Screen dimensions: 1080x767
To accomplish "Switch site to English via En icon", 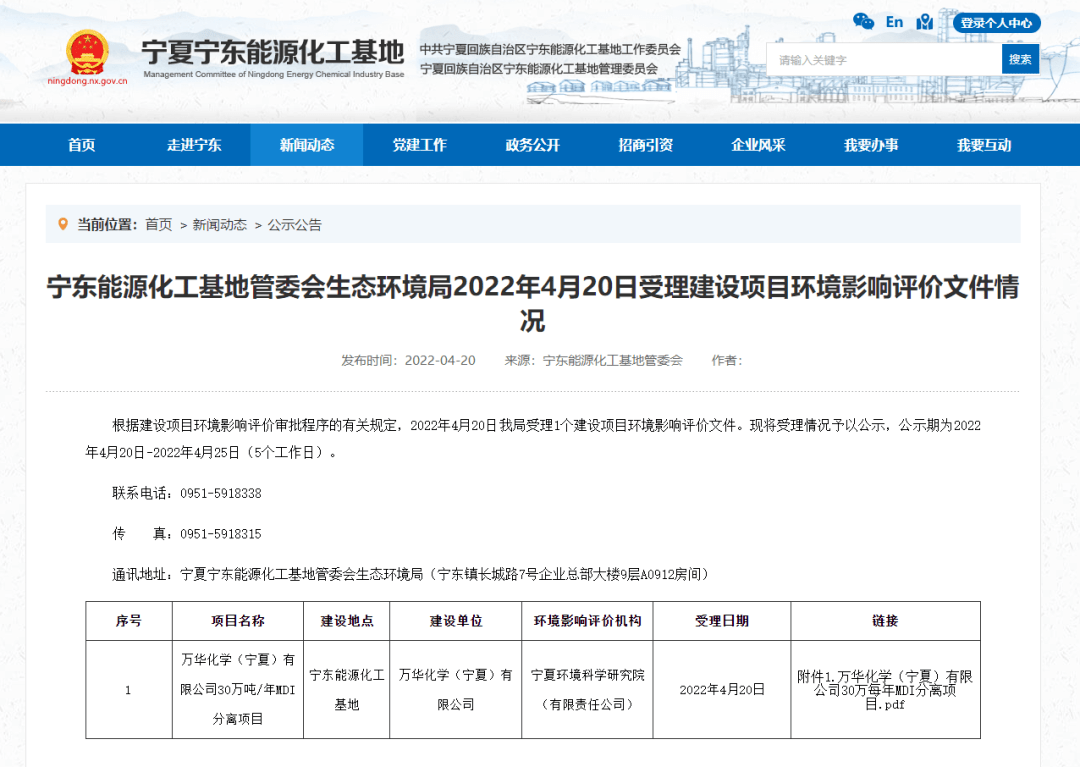I will click(x=894, y=21).
